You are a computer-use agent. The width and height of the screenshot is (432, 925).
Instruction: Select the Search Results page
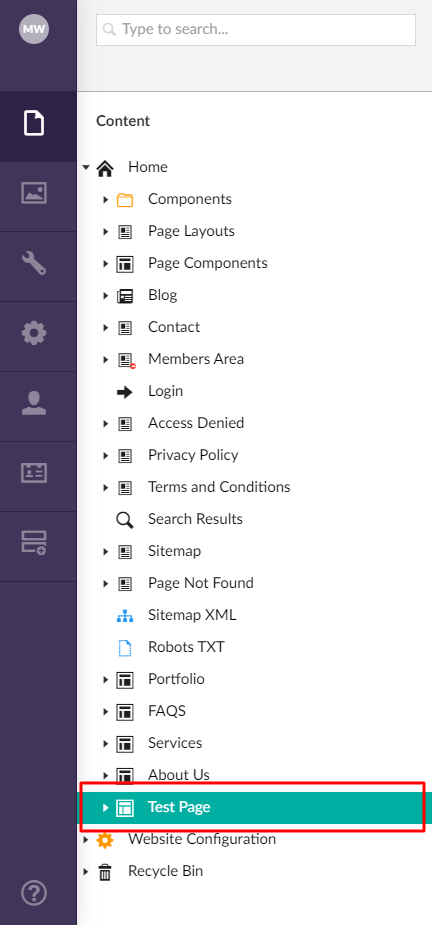(x=195, y=519)
